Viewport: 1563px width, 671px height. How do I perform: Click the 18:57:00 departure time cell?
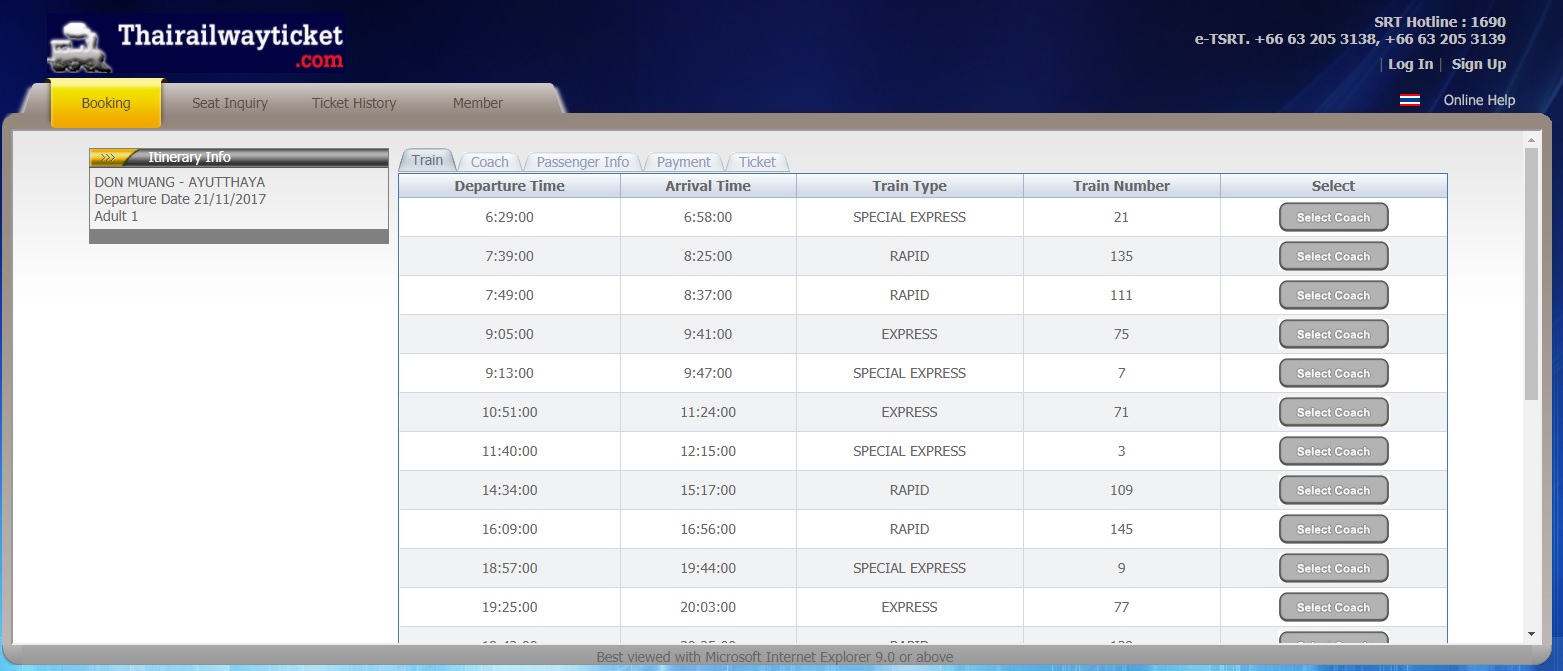[509, 568]
